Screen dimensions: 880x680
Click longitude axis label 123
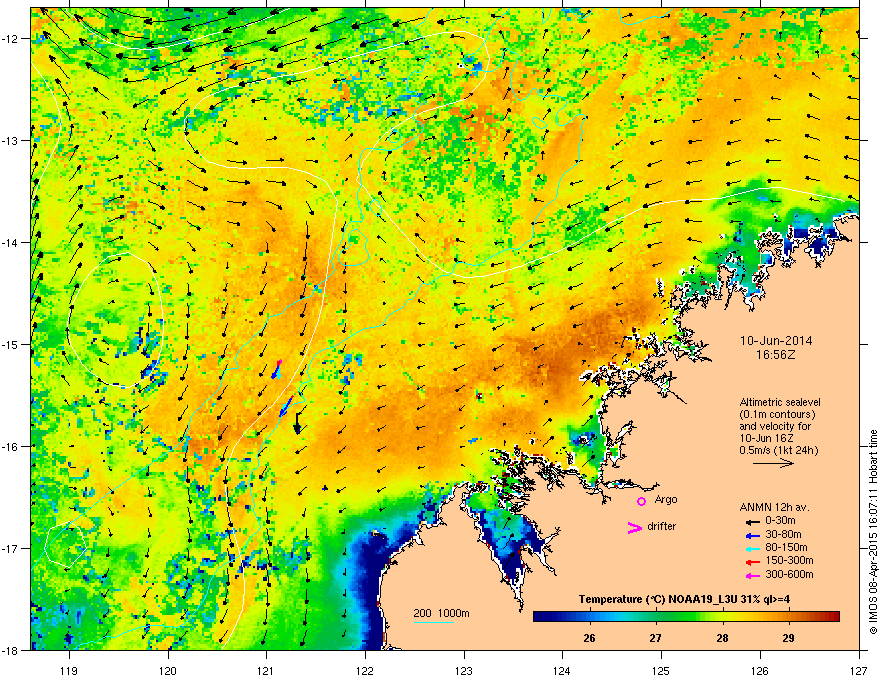[464, 670]
